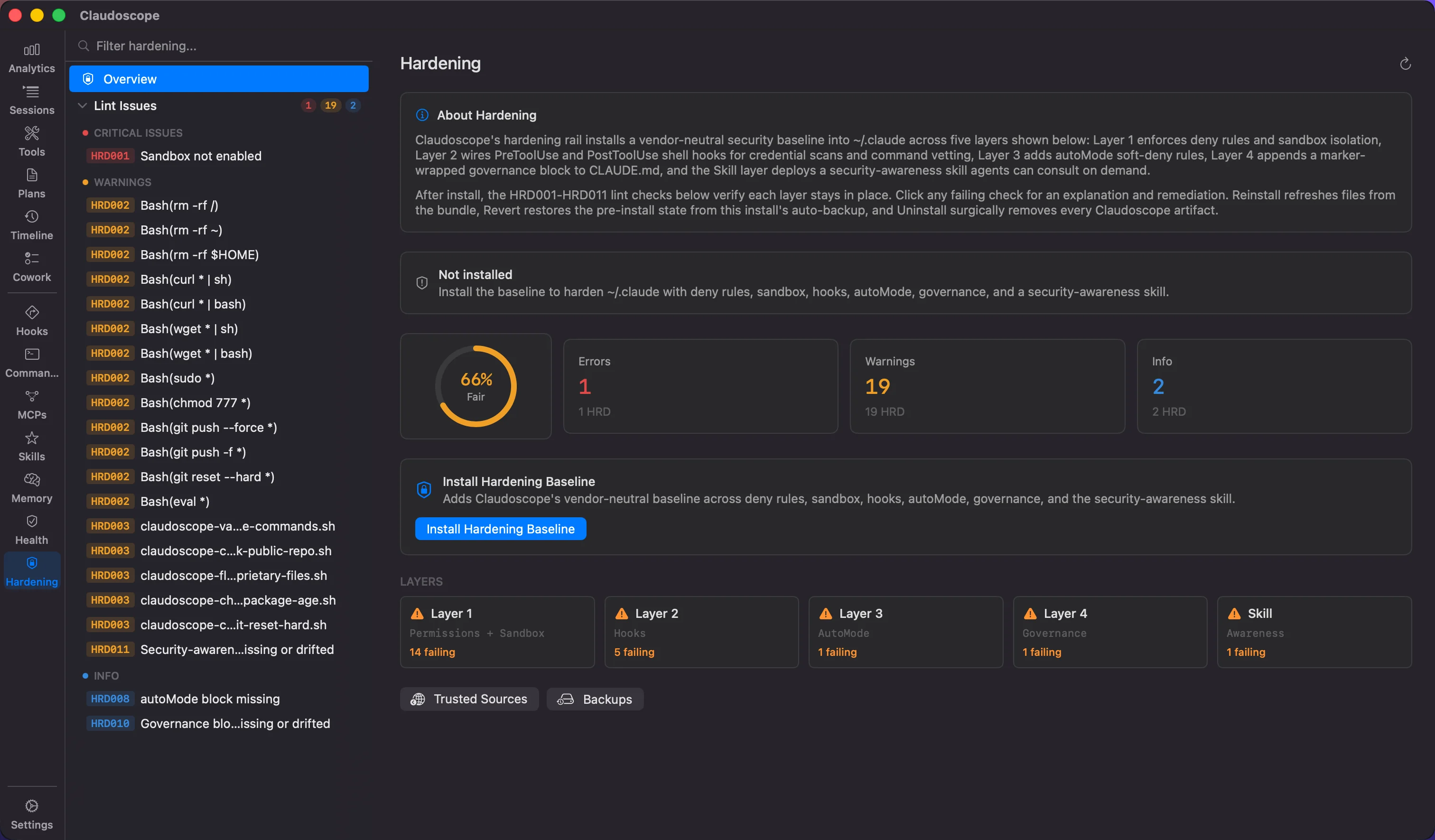Click the Layer 4 warning triangle icon

(1030, 613)
